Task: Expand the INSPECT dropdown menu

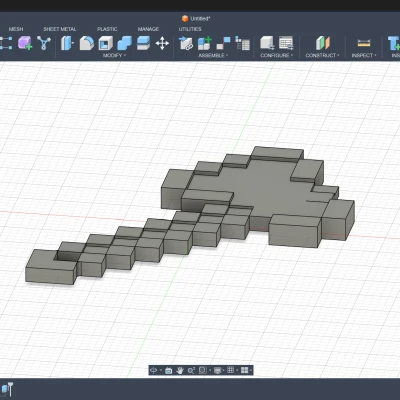Action: pos(364,55)
